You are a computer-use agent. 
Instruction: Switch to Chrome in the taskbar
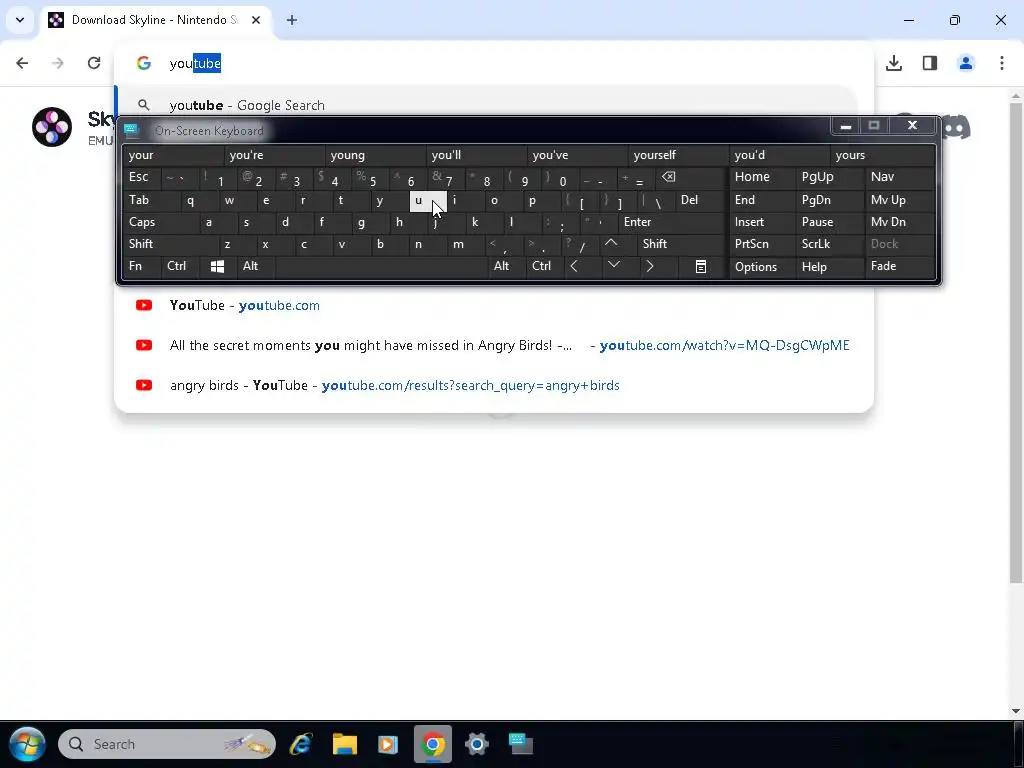coord(432,744)
